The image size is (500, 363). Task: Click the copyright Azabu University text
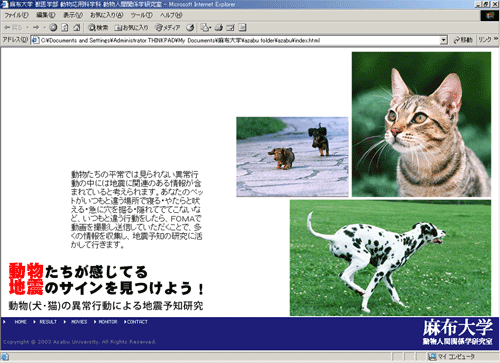click(79, 342)
